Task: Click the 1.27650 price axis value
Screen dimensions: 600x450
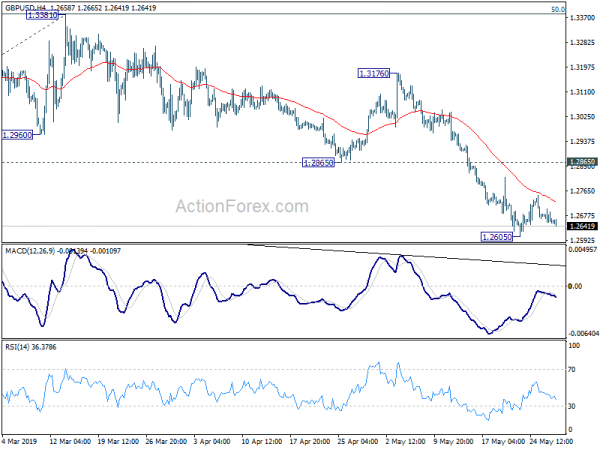Action: [x=582, y=191]
